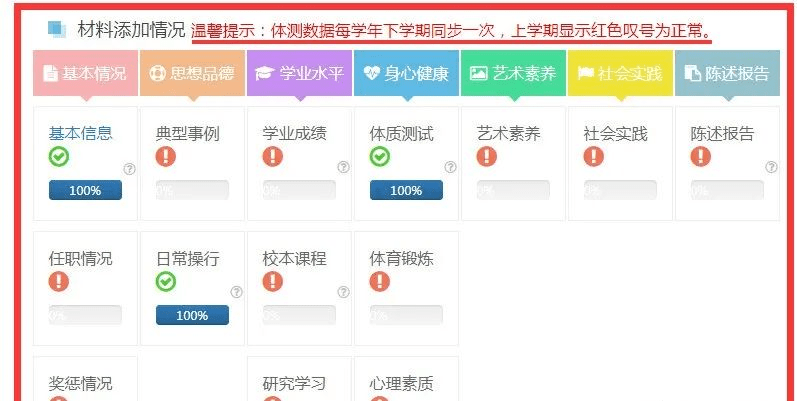Switch to the 基本情况 tab
797x401 pixels.
click(x=85, y=73)
